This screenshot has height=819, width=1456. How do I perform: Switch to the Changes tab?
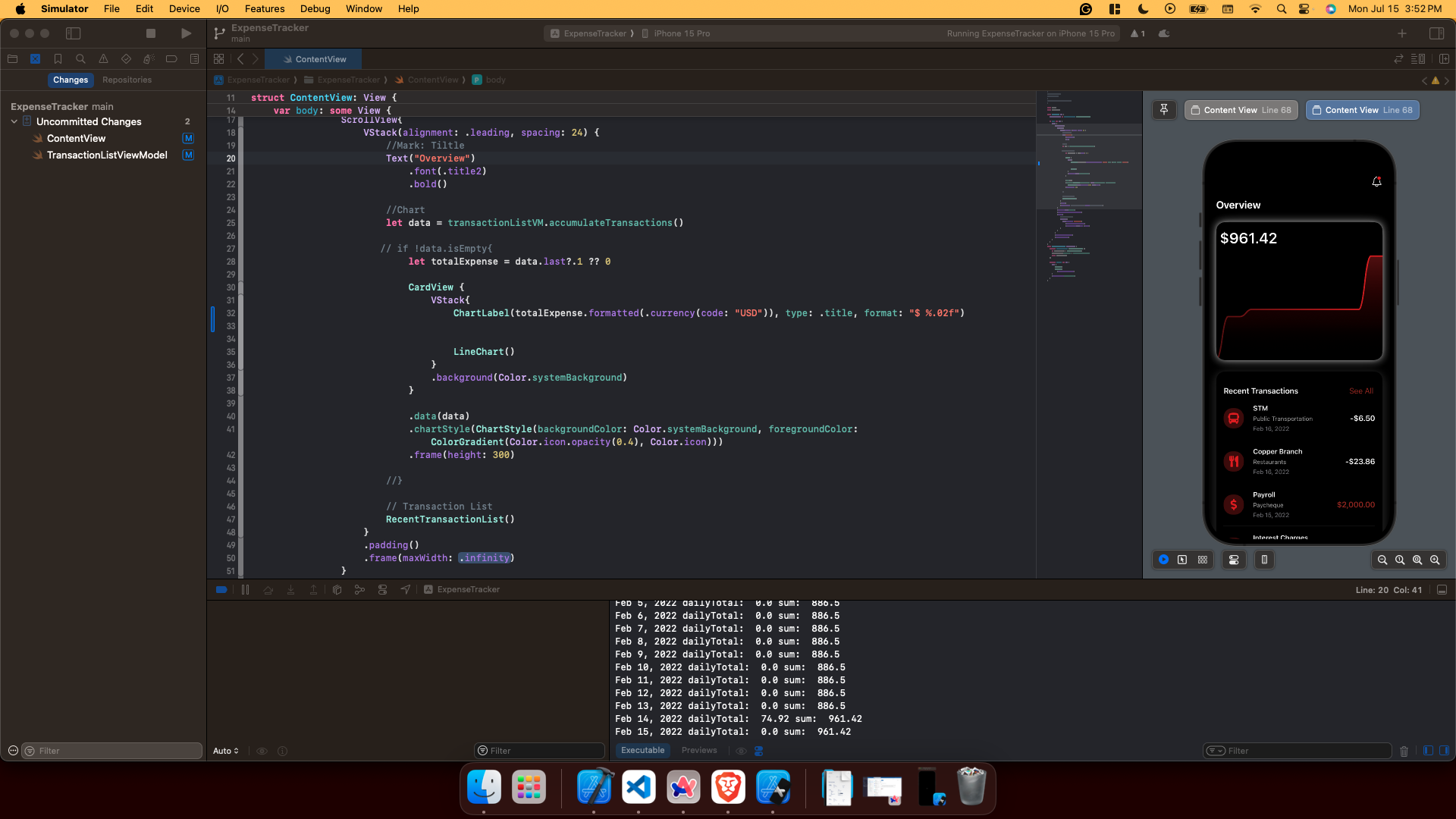[x=71, y=80]
